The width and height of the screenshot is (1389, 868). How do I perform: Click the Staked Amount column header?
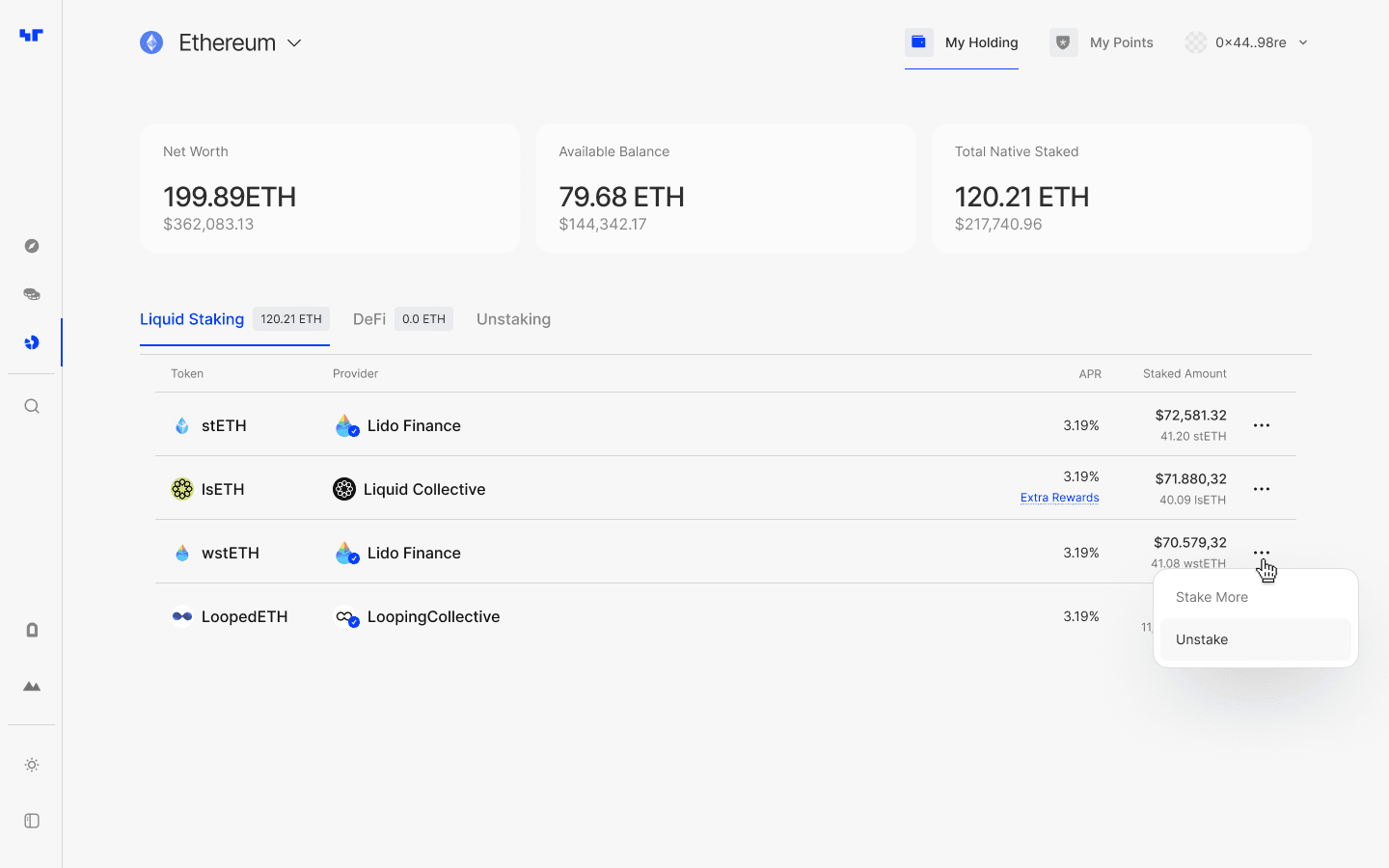coord(1185,373)
